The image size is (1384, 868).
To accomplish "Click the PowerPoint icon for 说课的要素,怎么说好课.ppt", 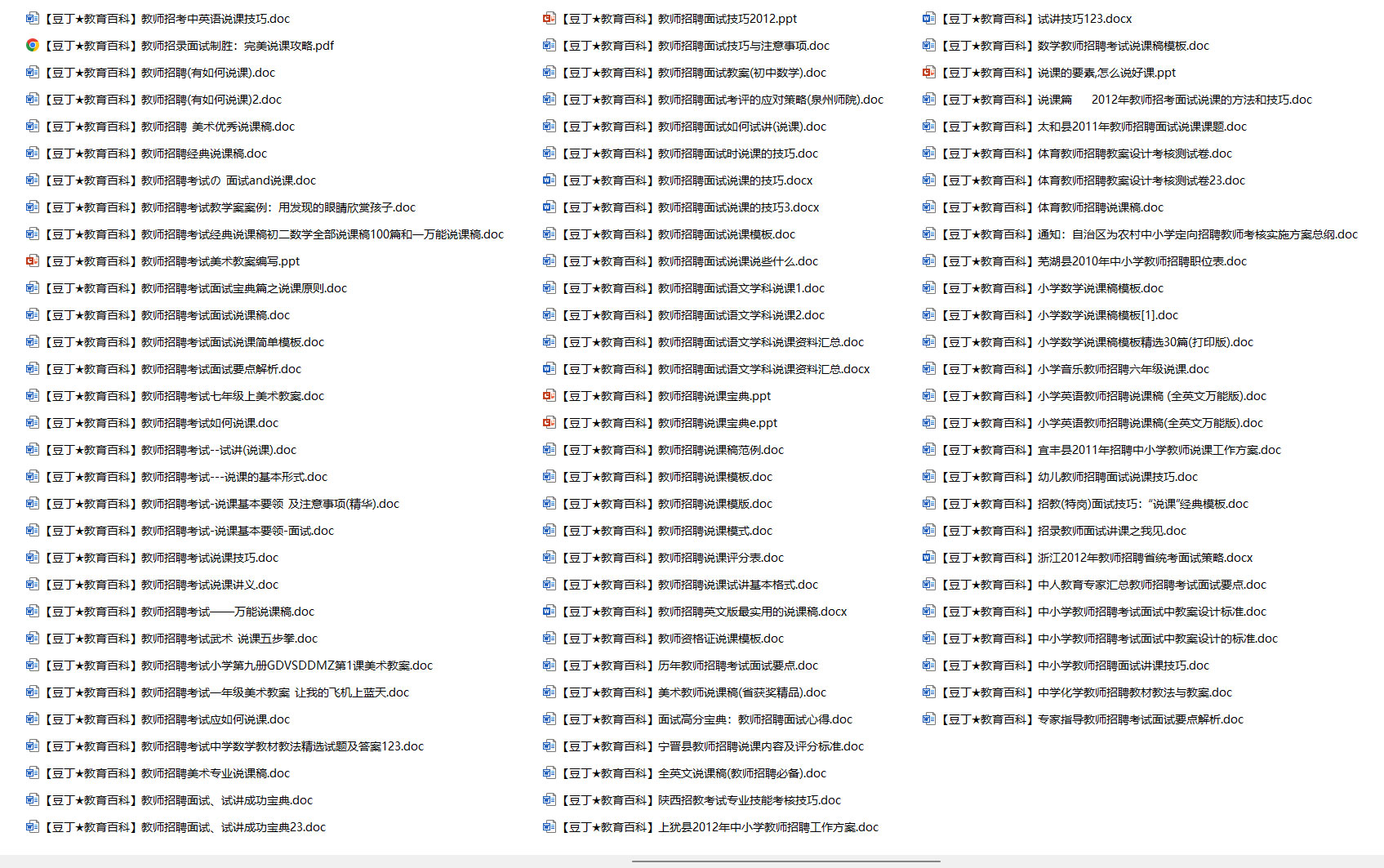I will 929,72.
